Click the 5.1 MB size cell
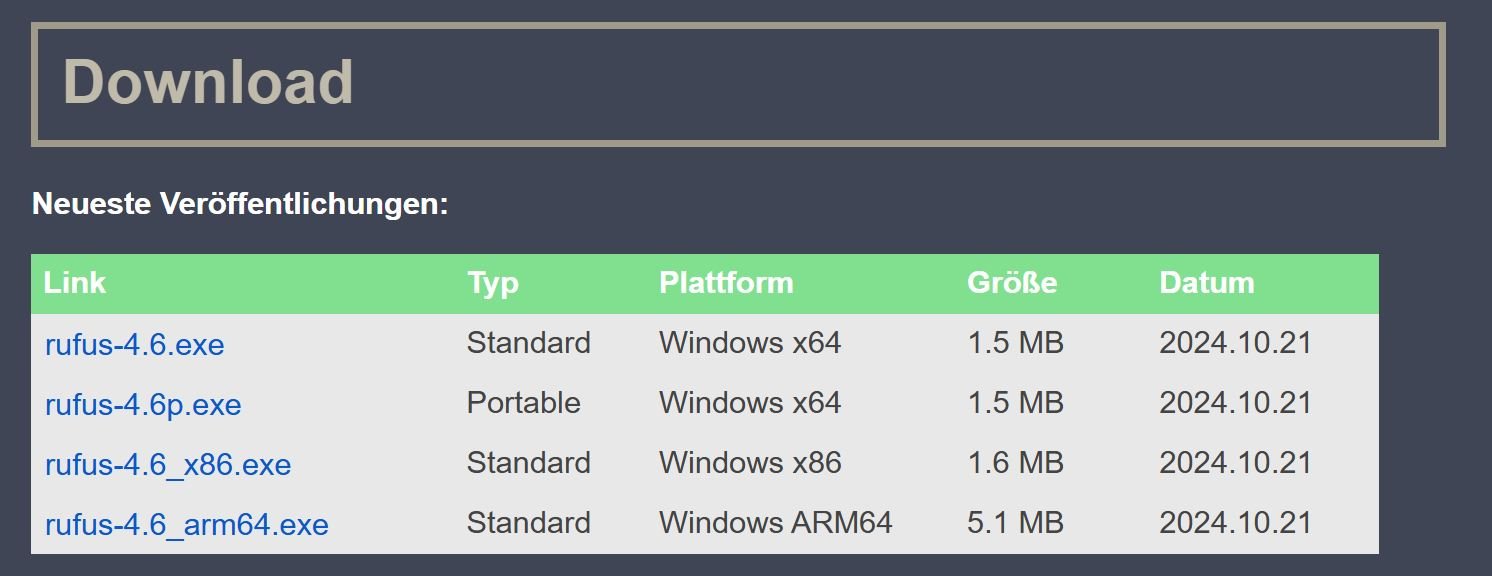Viewport: 1492px width, 576px height. tap(1015, 523)
